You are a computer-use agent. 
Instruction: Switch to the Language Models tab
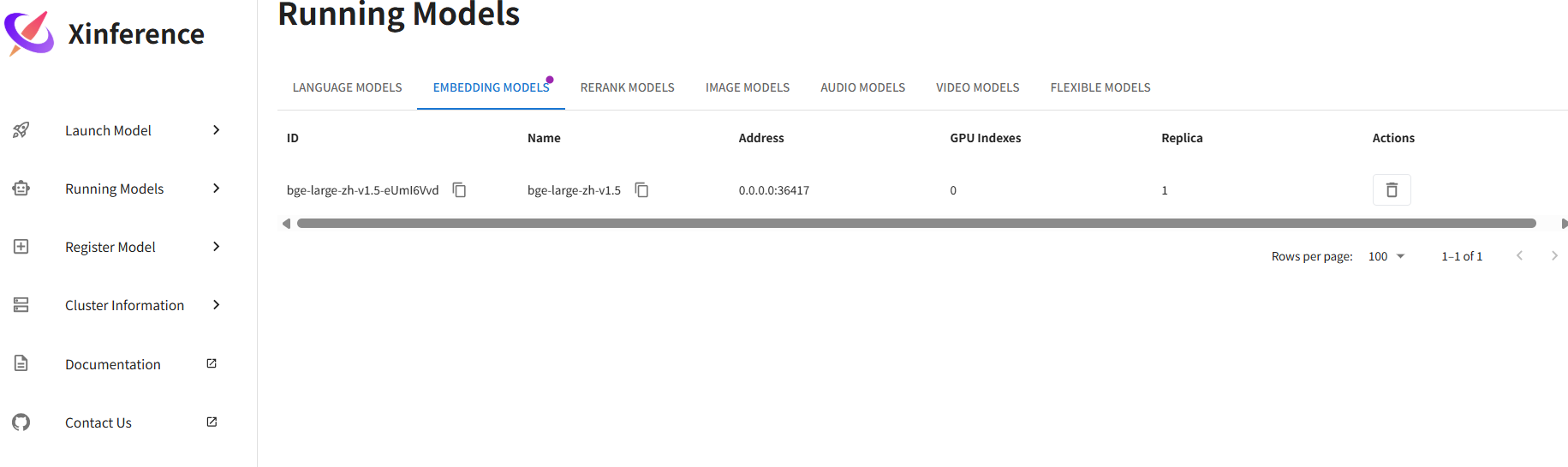pos(347,87)
